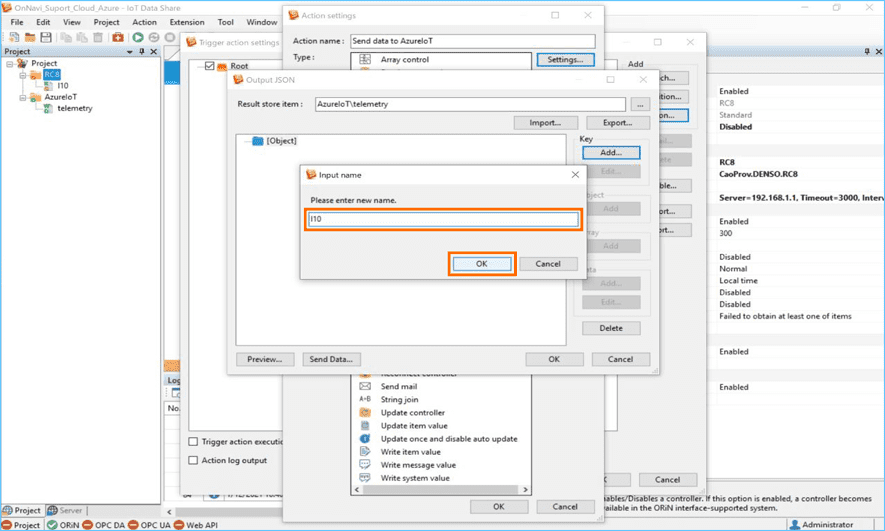
Task: Click the Delete trash toolbar icon
Action: click(98, 37)
